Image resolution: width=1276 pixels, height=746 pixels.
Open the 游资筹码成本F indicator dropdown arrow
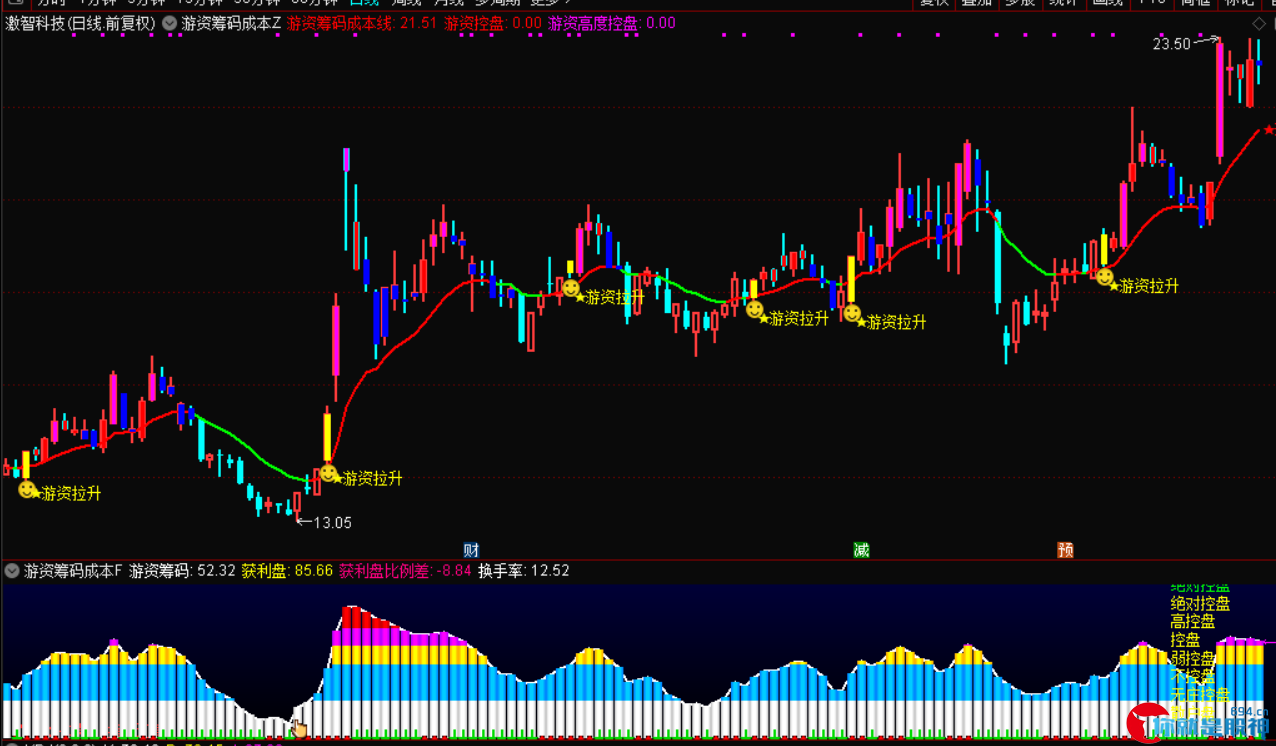point(12,571)
